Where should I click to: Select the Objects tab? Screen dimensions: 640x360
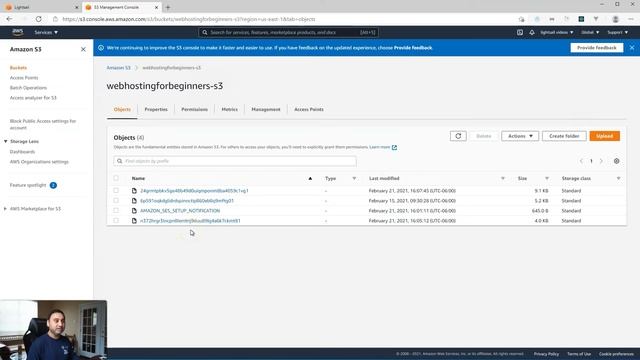pyautogui.click(x=122, y=109)
